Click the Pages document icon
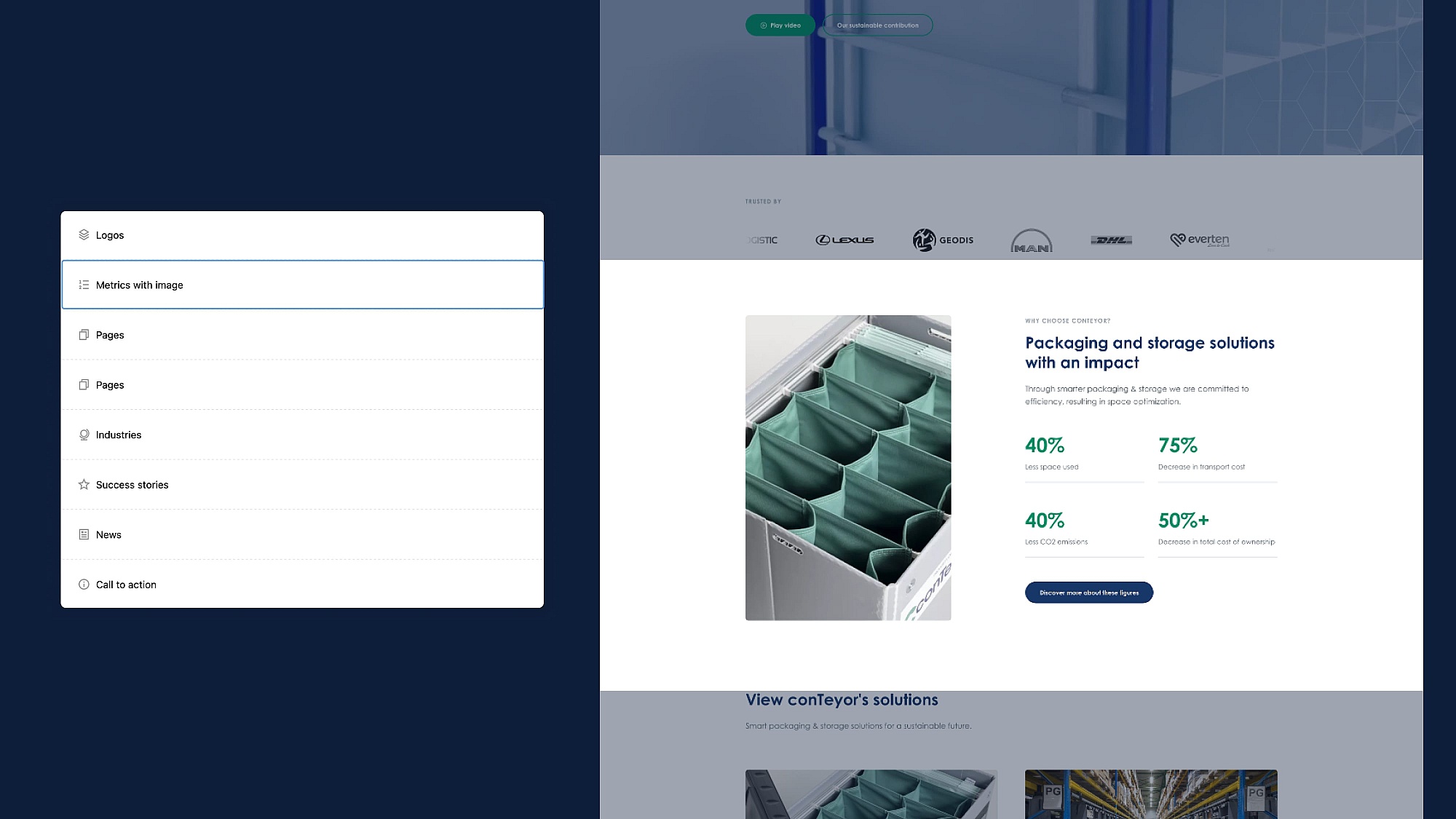The width and height of the screenshot is (1456, 819). 84,334
